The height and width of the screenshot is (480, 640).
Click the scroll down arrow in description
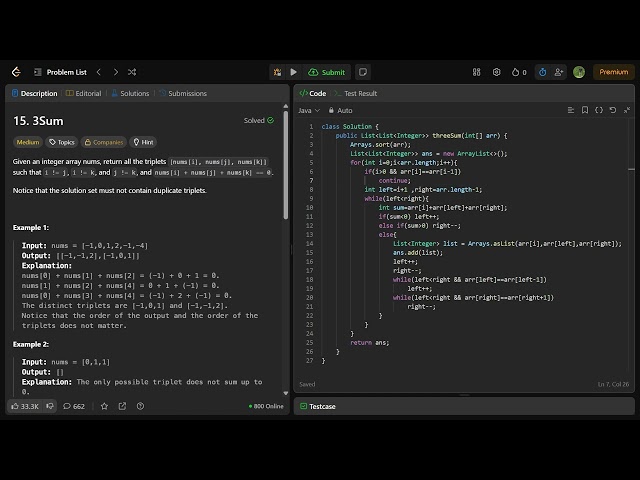[286, 393]
